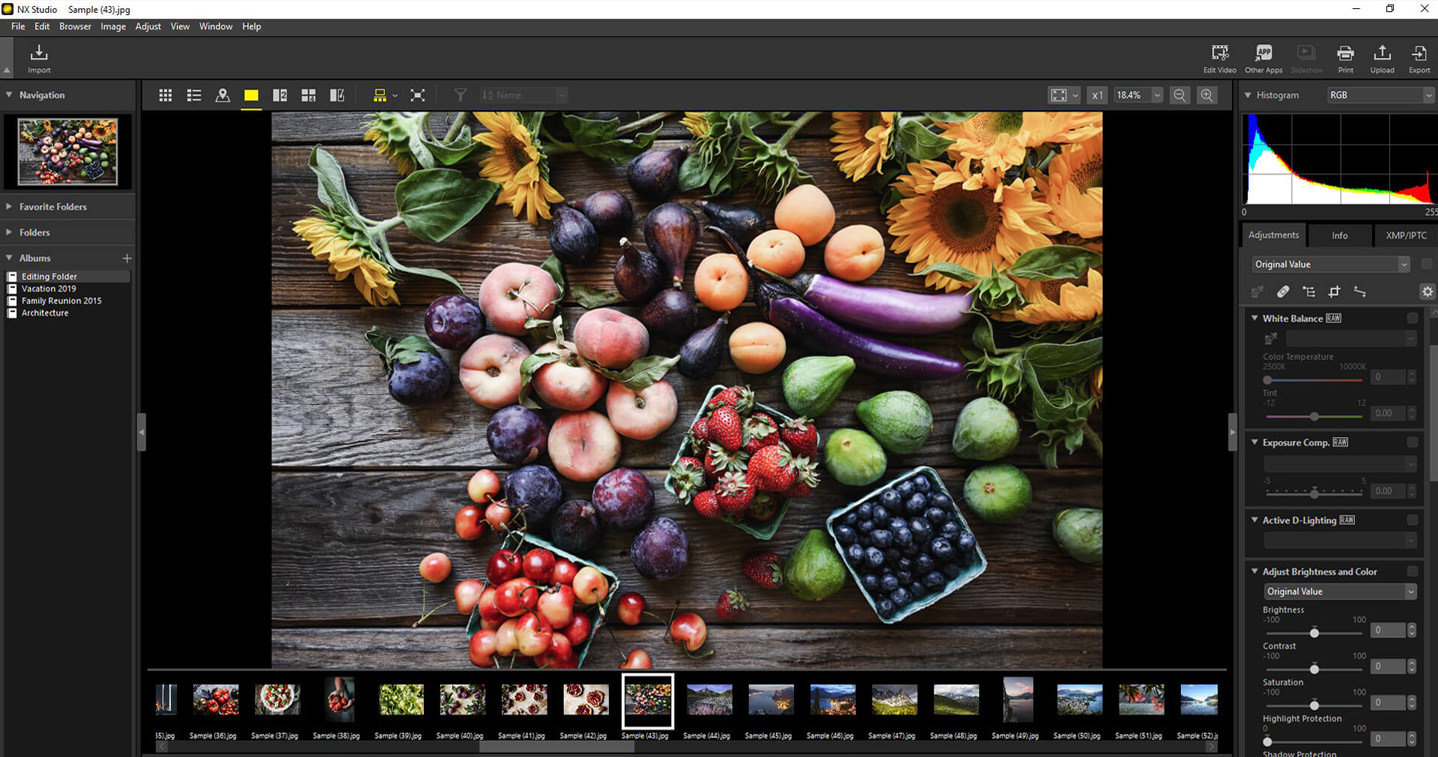Click the Brightness slider handle
1438x757 pixels.
tap(1314, 633)
